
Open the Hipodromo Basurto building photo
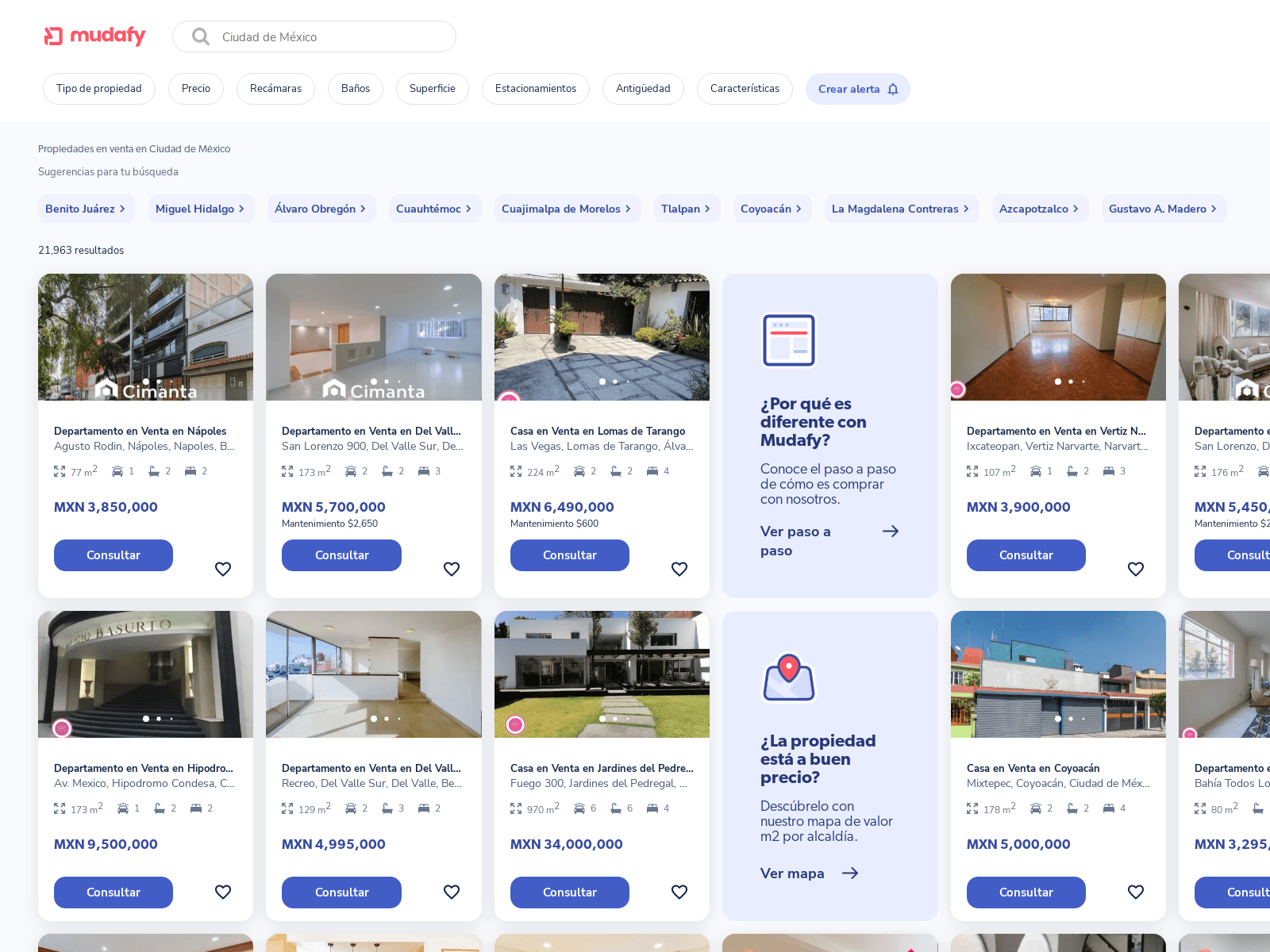(x=145, y=674)
